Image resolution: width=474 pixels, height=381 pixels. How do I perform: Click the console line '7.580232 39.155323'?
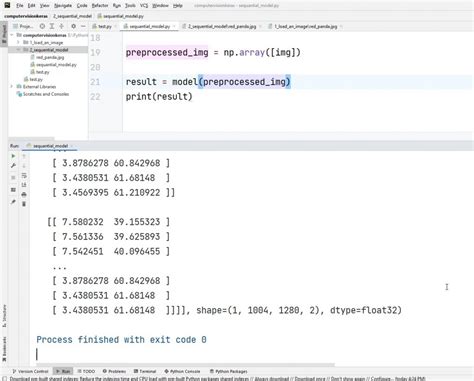pyautogui.click(x=108, y=222)
